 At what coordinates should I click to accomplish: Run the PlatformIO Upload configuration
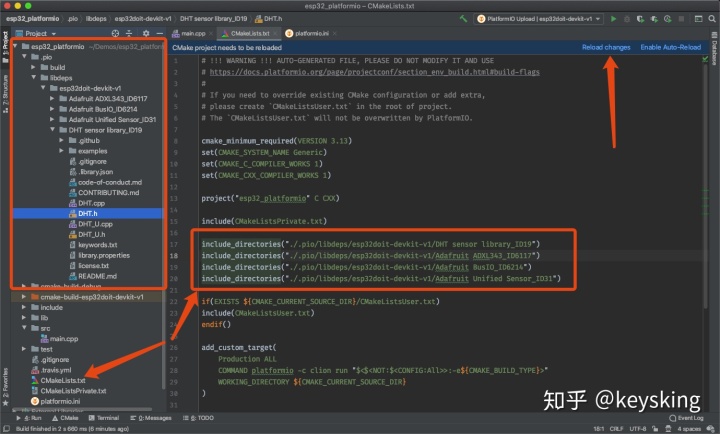coord(613,19)
